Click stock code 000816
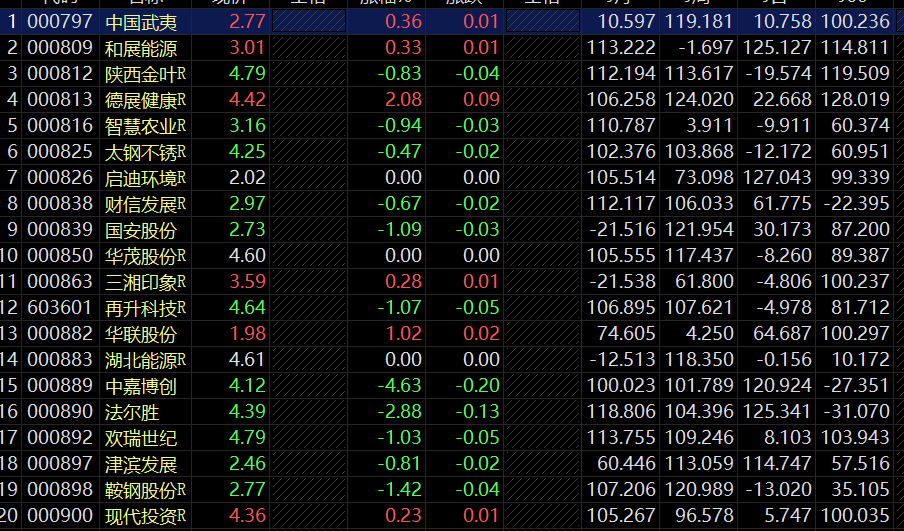Viewport: 904px width, 531px height. pyautogui.click(x=60, y=126)
